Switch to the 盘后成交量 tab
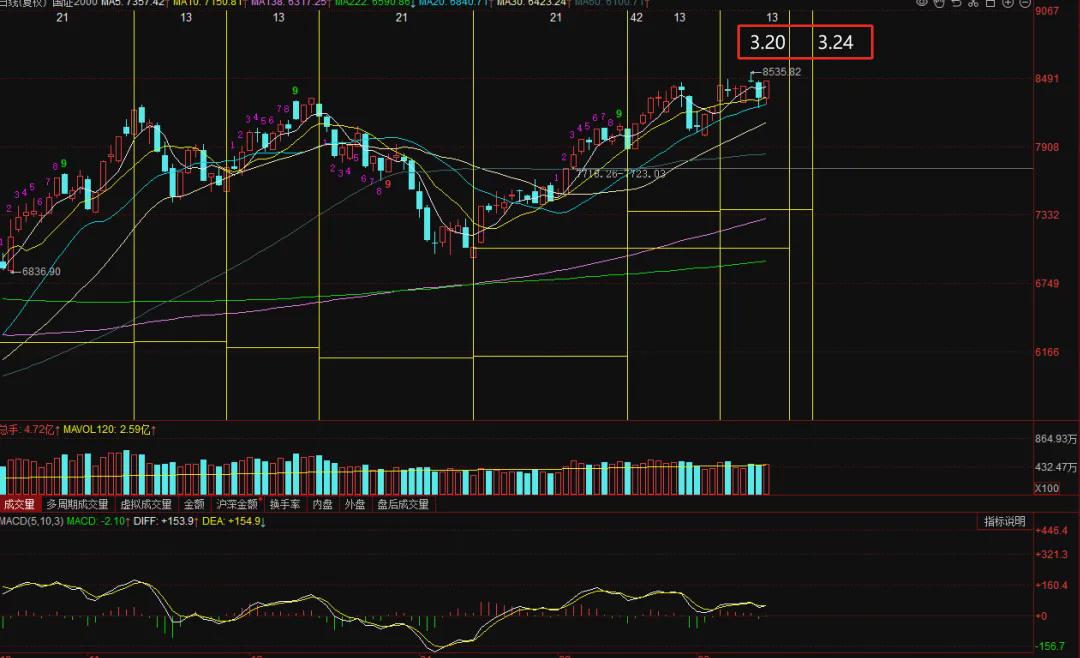 click(403, 504)
